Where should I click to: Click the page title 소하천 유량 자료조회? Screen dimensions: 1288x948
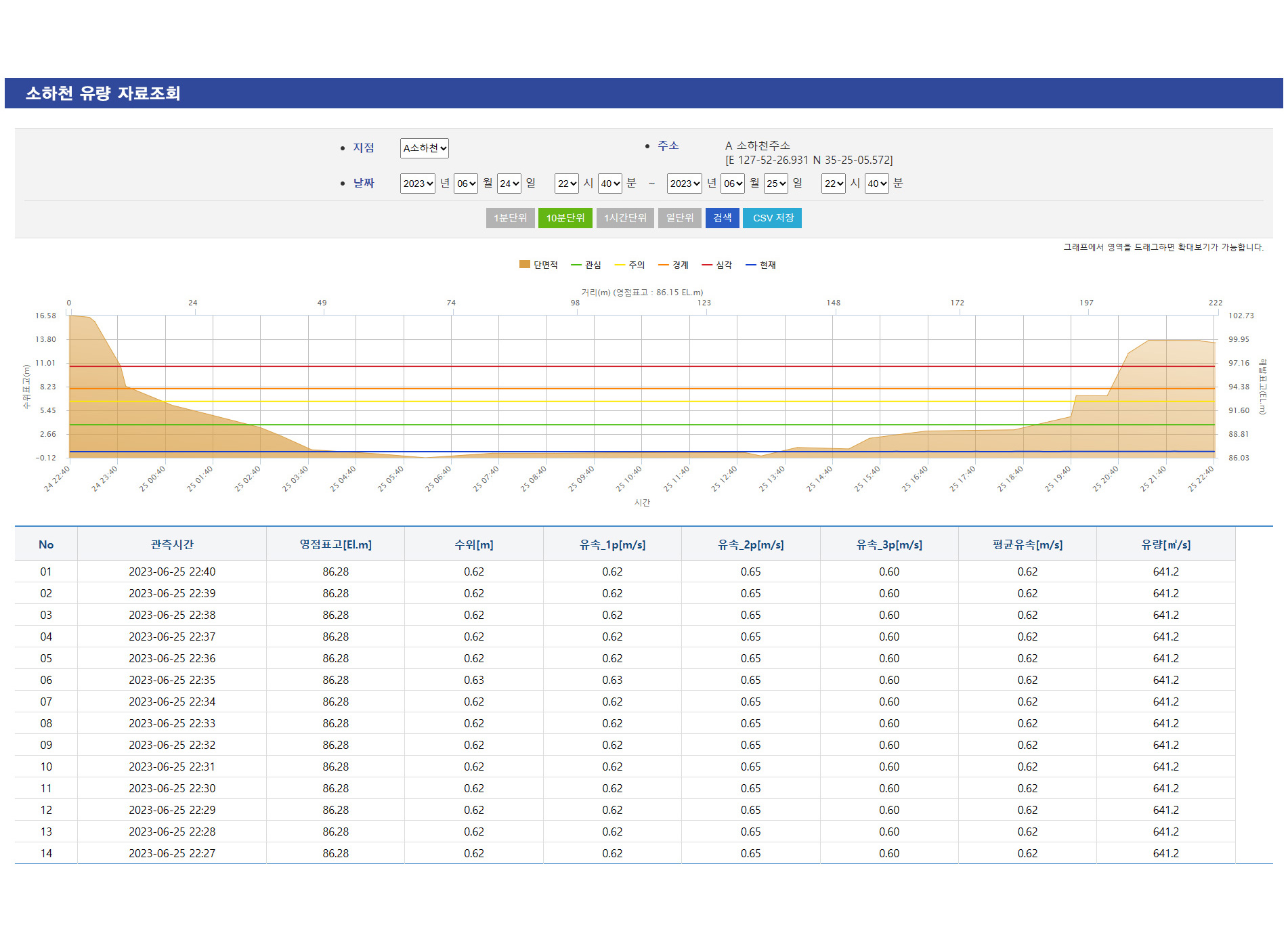[x=103, y=93]
